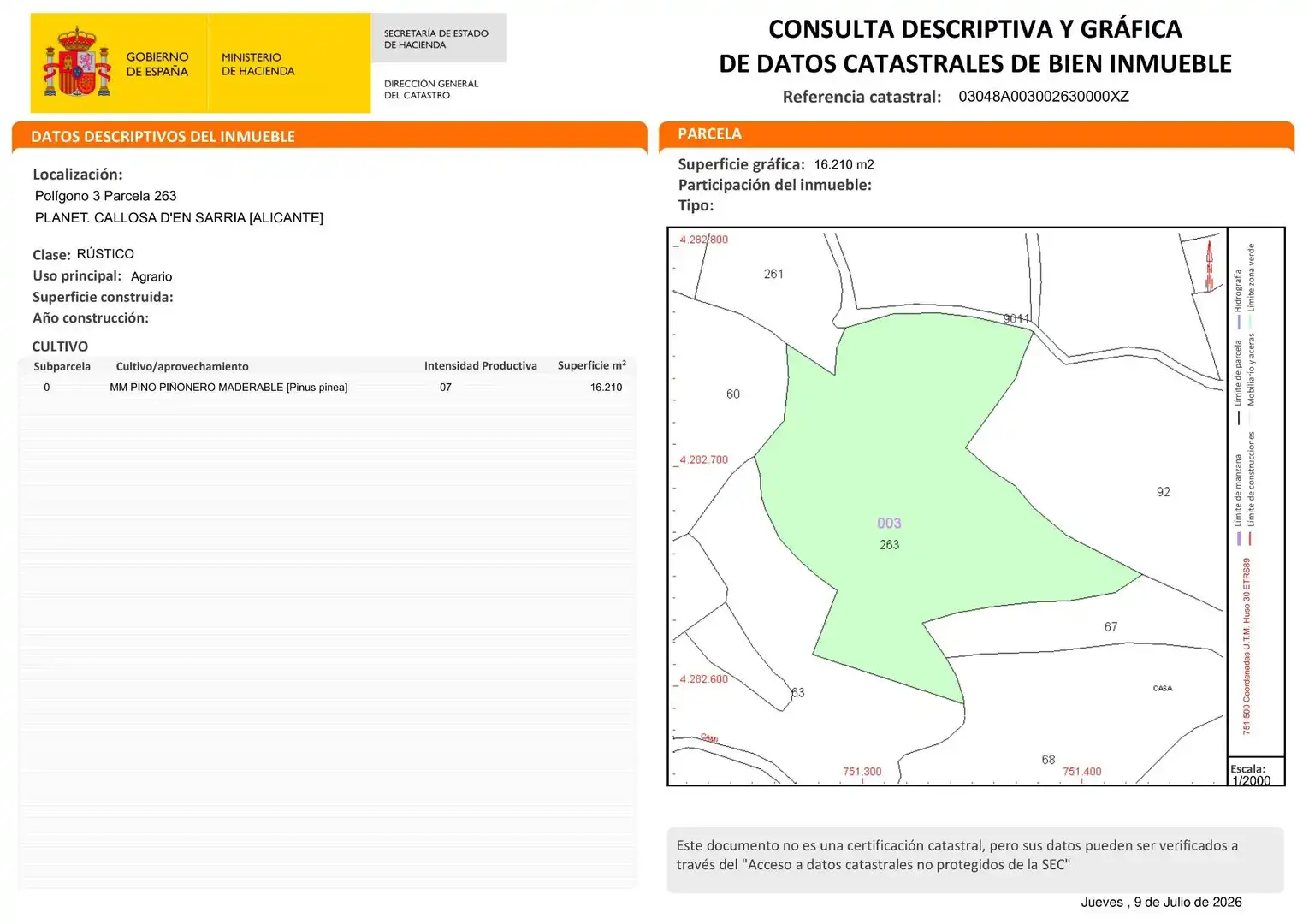Click the disclaimer note about cadastral certification
The width and height of the screenshot is (1309, 924).
click(x=974, y=860)
